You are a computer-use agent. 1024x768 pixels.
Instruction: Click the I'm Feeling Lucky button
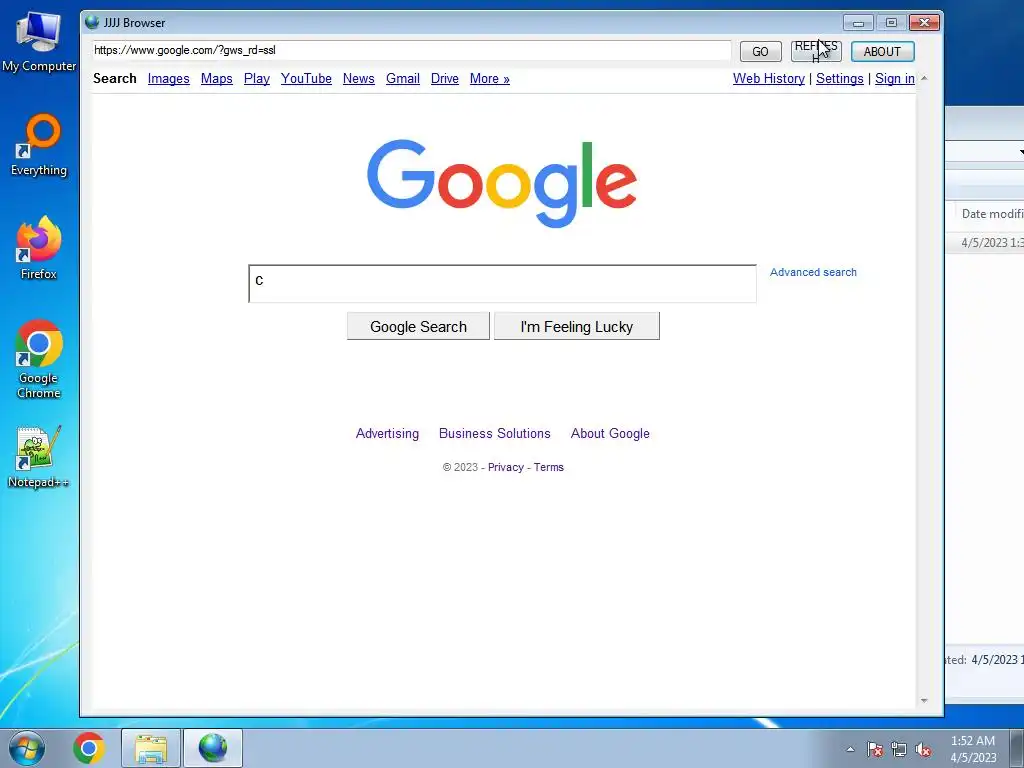click(x=577, y=326)
